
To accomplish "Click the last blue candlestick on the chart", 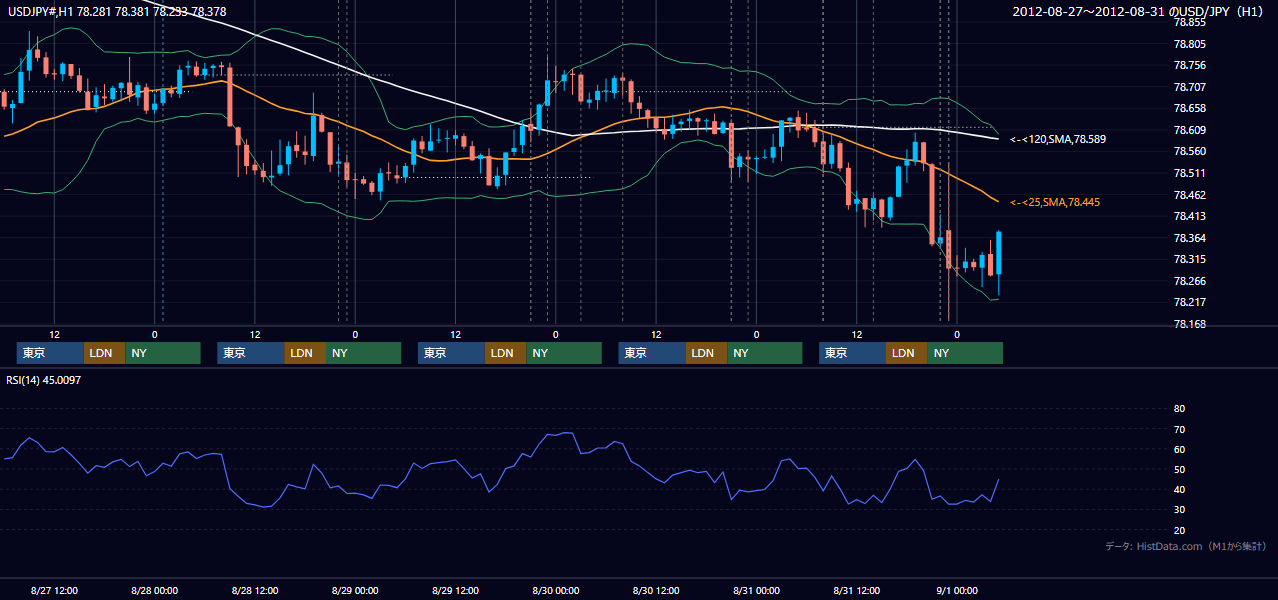I will [998, 253].
